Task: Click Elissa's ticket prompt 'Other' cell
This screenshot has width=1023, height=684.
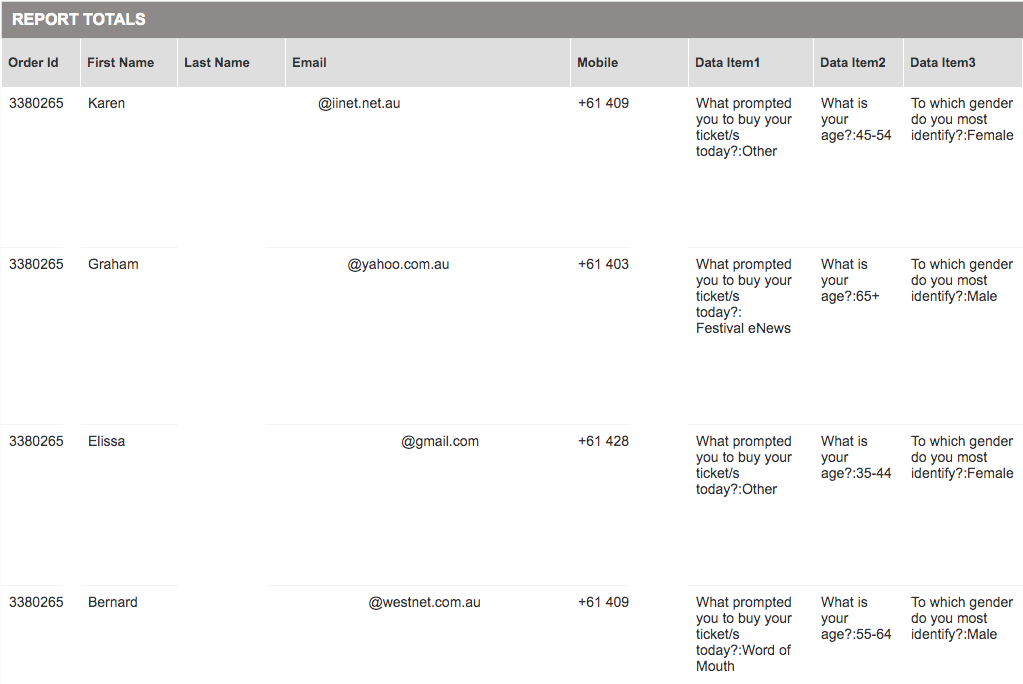Action: (x=744, y=465)
